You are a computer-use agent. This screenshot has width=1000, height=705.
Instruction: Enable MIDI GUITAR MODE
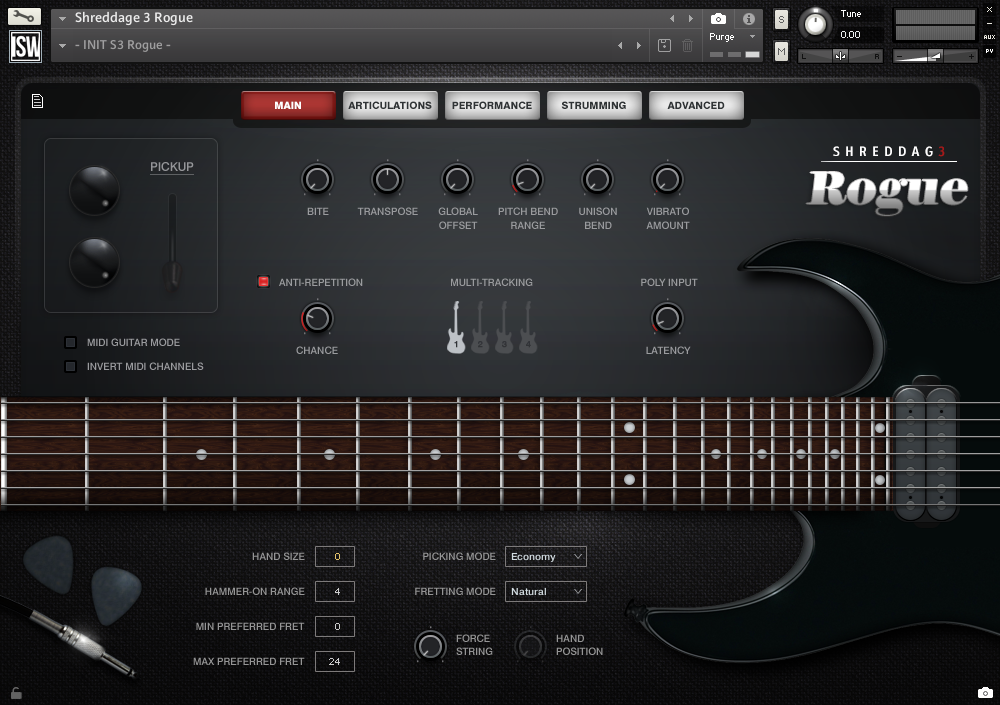pyautogui.click(x=70, y=342)
